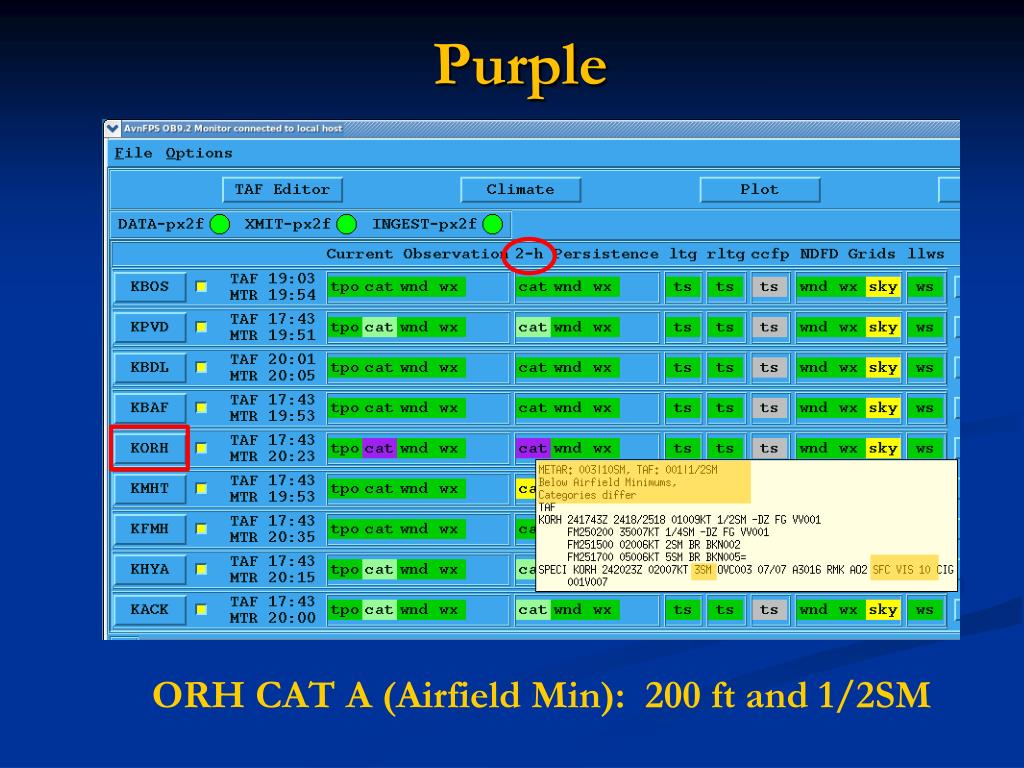Click the Plot button
The width and height of the screenshot is (1024, 768).
pos(759,189)
